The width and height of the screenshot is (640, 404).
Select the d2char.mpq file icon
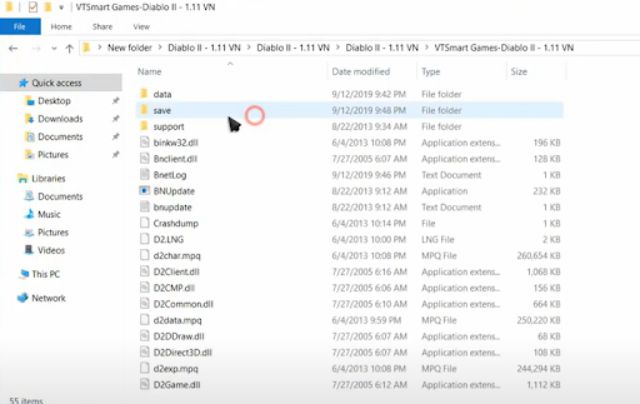(x=144, y=255)
